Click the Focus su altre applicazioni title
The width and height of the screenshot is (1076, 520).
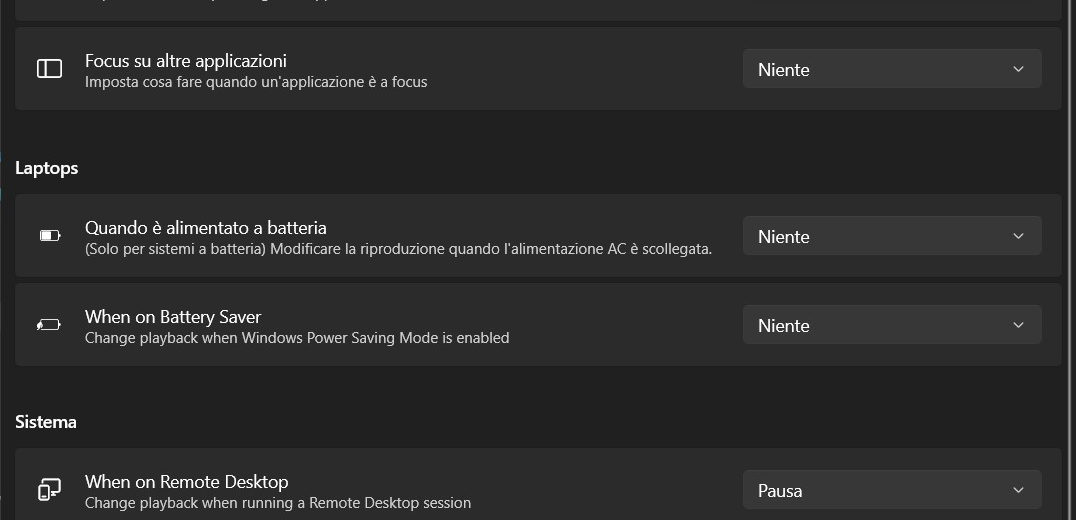pyautogui.click(x=186, y=60)
